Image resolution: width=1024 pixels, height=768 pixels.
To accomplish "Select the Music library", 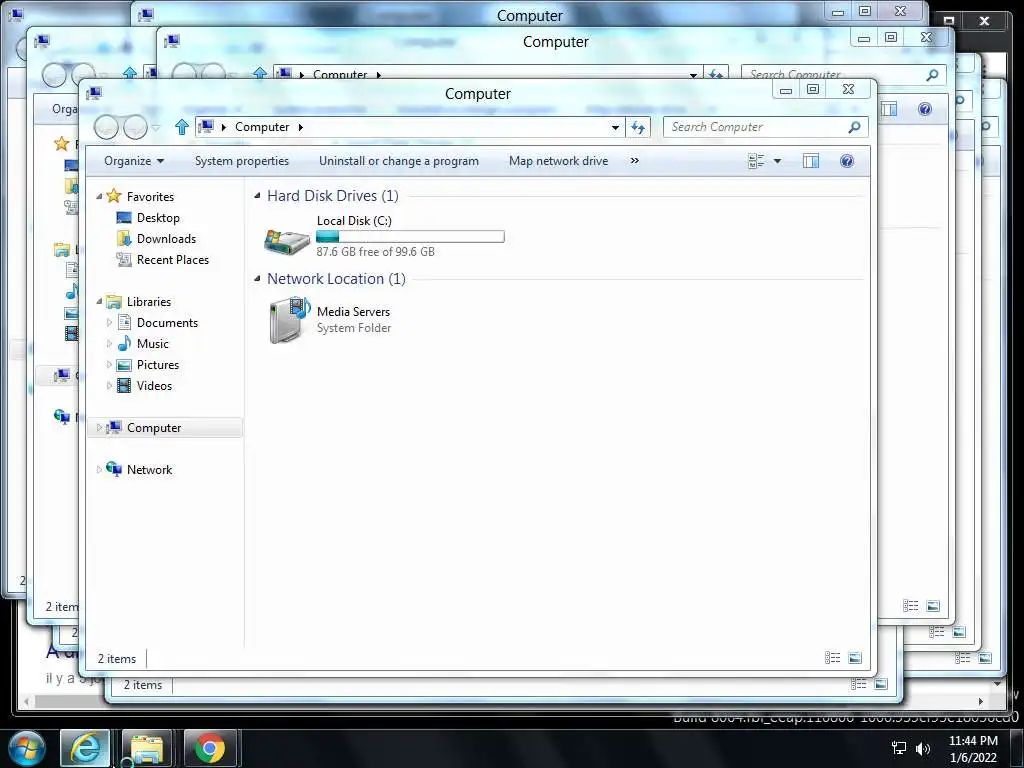I will click(x=153, y=344).
